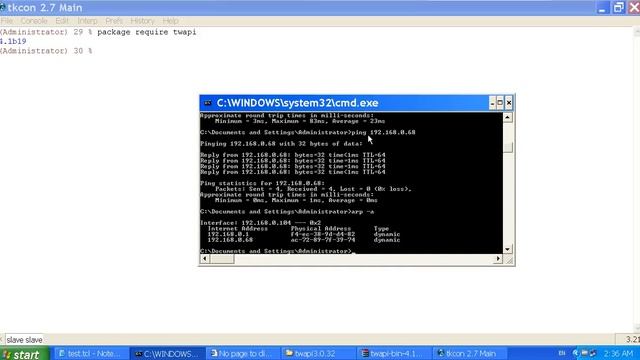The height and width of the screenshot is (360, 640).
Task: Click the system tray clock
Action: 618,353
